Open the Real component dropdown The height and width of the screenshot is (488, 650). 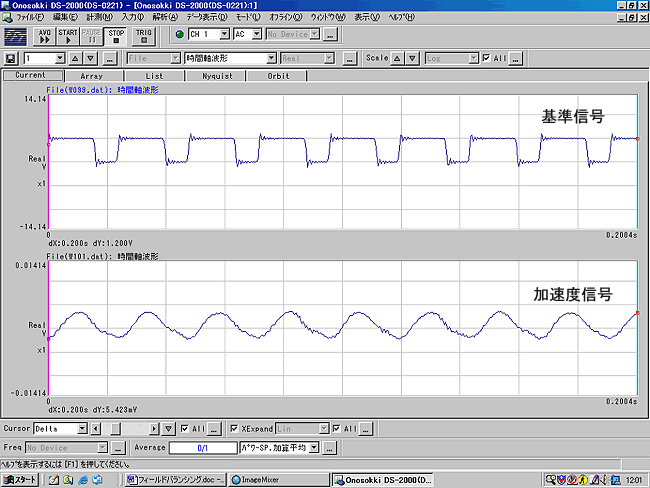[330, 58]
